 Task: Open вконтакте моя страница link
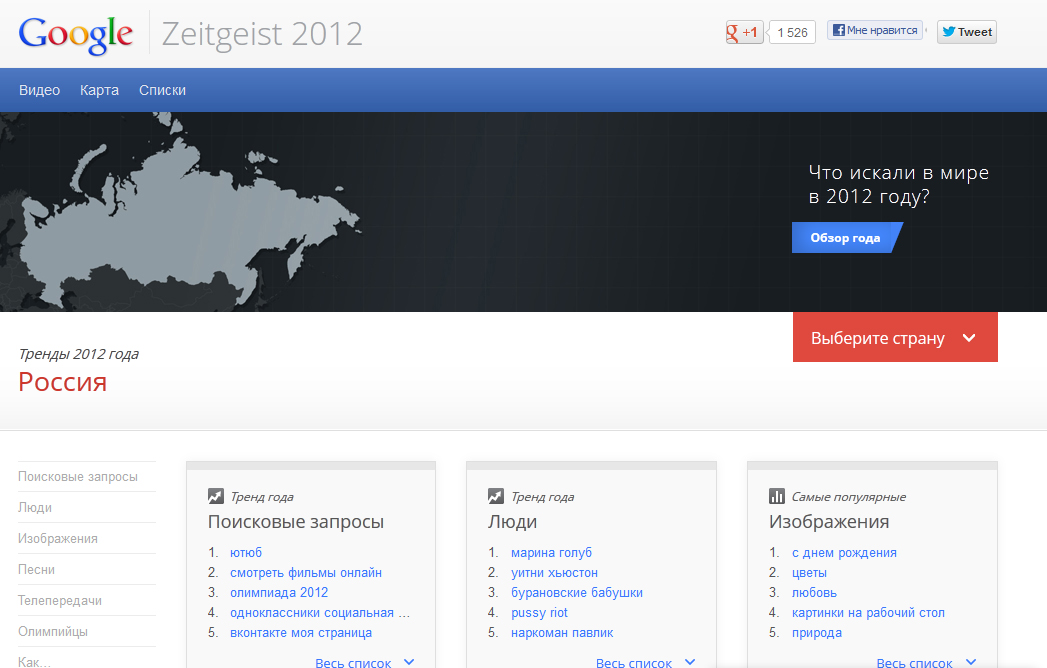coord(300,633)
